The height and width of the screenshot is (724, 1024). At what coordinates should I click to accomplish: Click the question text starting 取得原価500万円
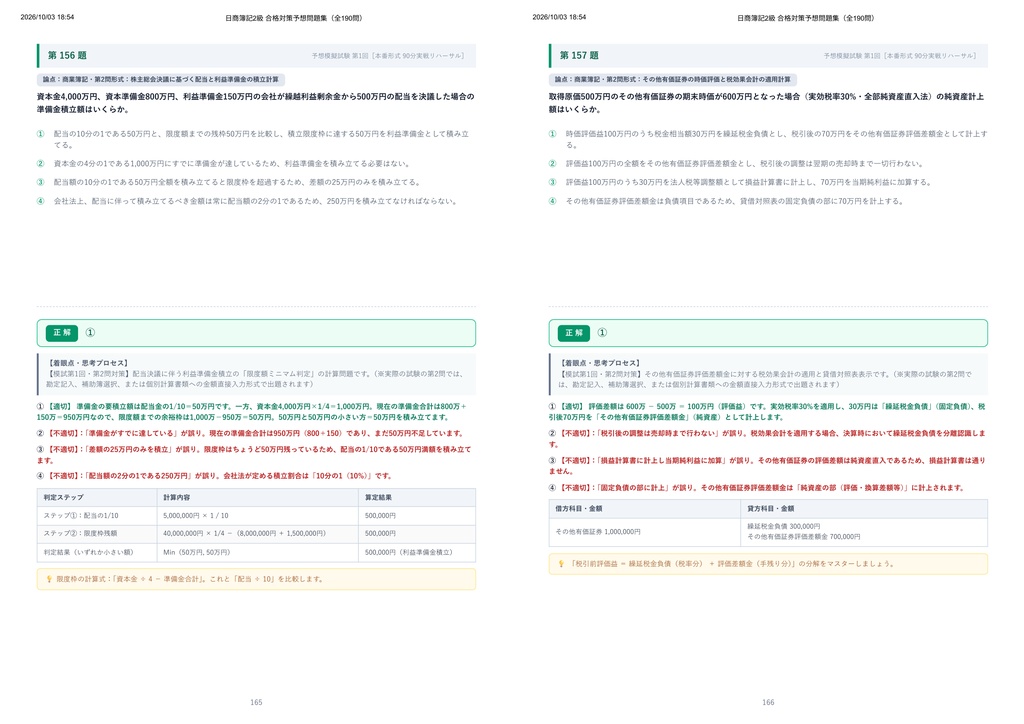[x=767, y=103]
